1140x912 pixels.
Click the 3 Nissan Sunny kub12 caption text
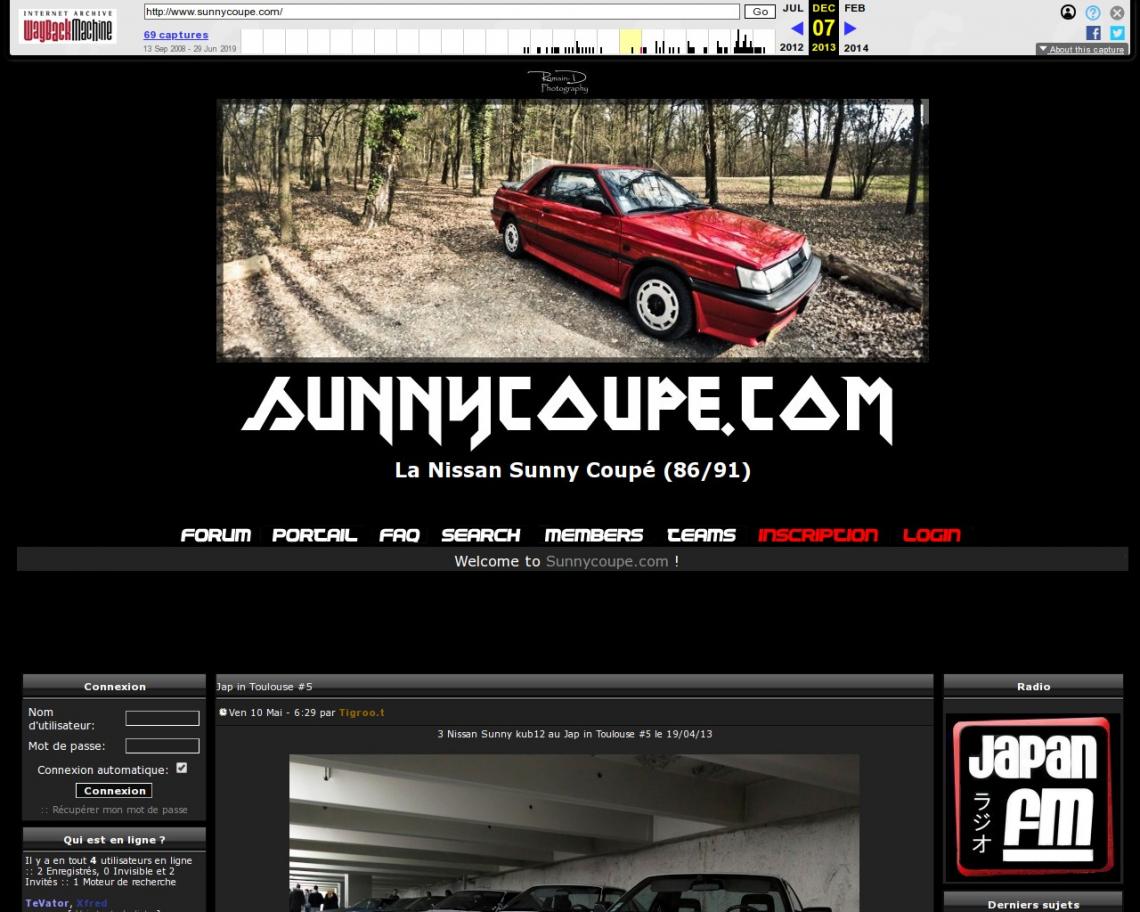tap(574, 734)
